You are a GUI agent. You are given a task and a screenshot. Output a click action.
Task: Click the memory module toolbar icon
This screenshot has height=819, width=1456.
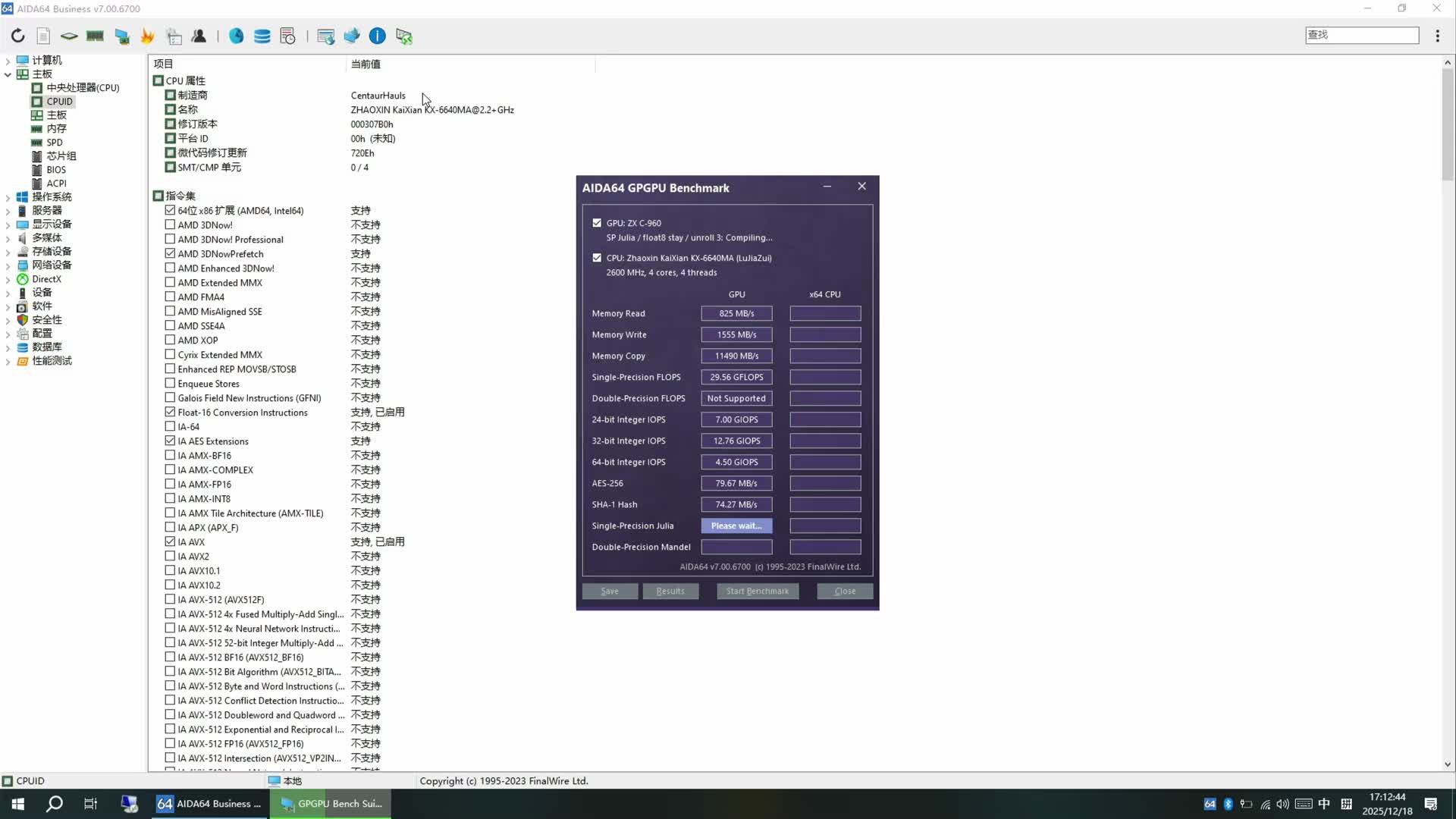click(x=95, y=36)
